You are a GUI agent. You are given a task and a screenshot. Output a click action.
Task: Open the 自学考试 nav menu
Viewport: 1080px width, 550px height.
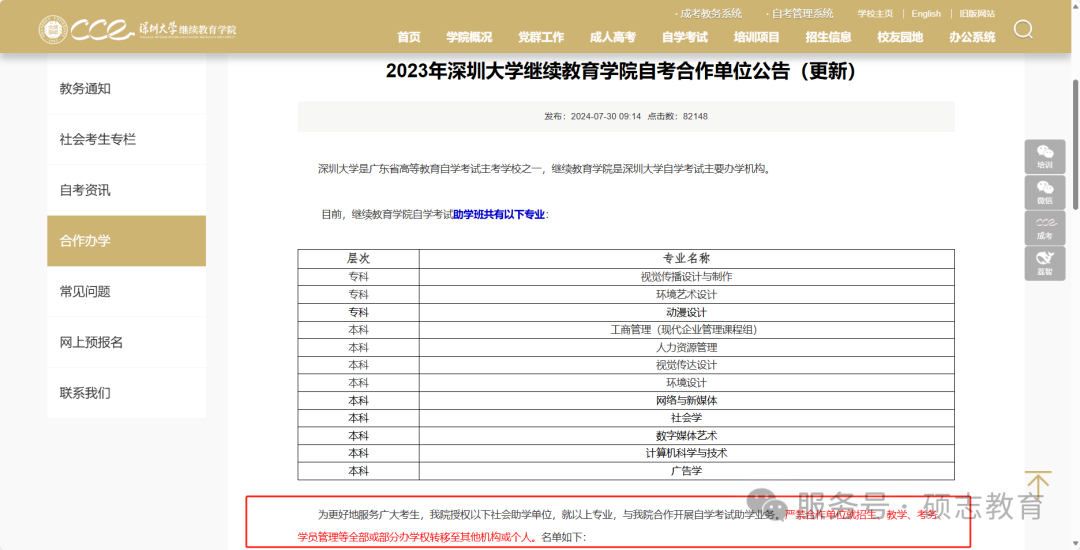coord(685,37)
